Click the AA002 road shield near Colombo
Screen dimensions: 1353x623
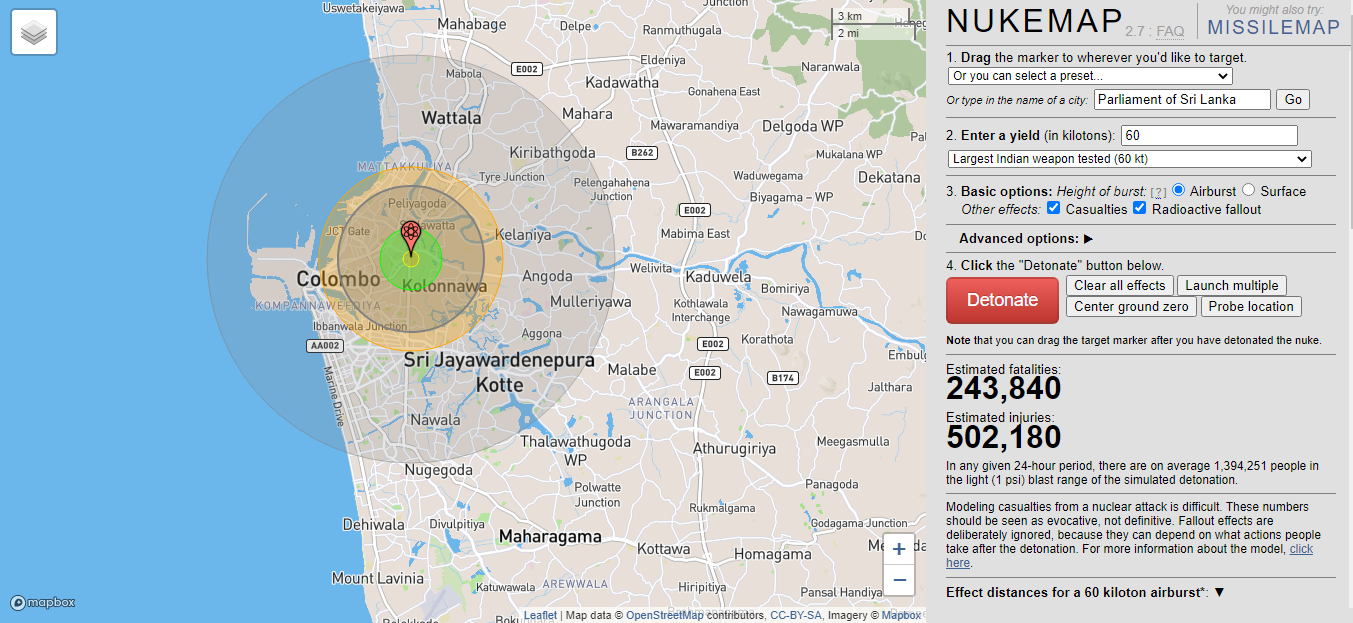point(326,345)
